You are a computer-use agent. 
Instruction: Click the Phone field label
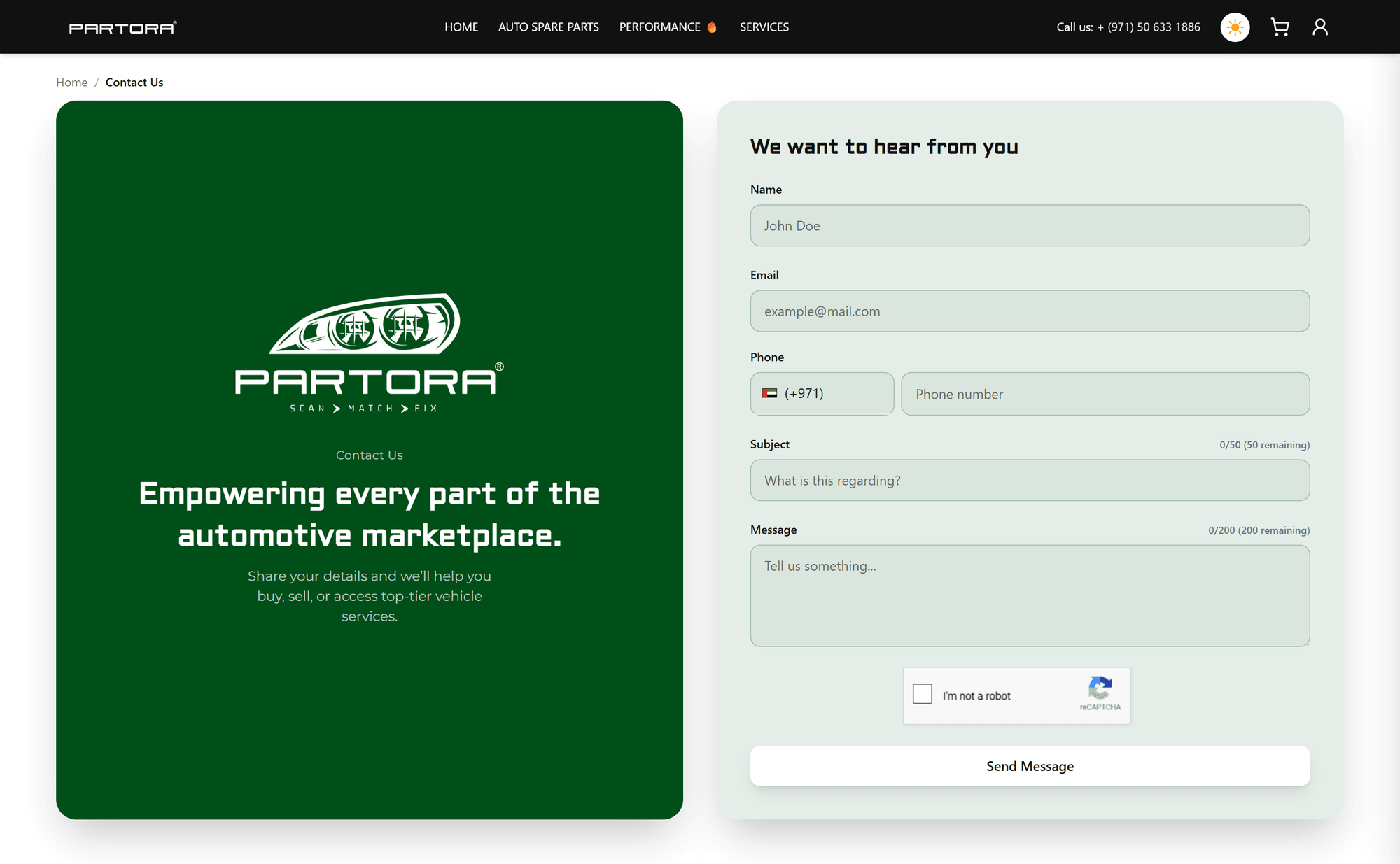[767, 357]
